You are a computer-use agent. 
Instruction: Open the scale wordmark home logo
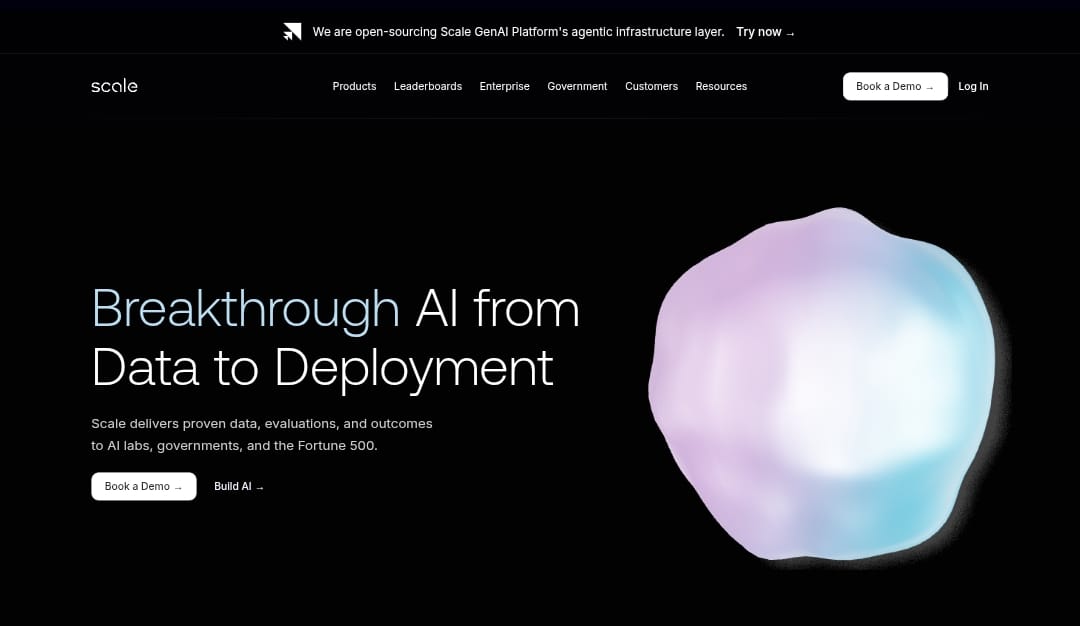[114, 86]
